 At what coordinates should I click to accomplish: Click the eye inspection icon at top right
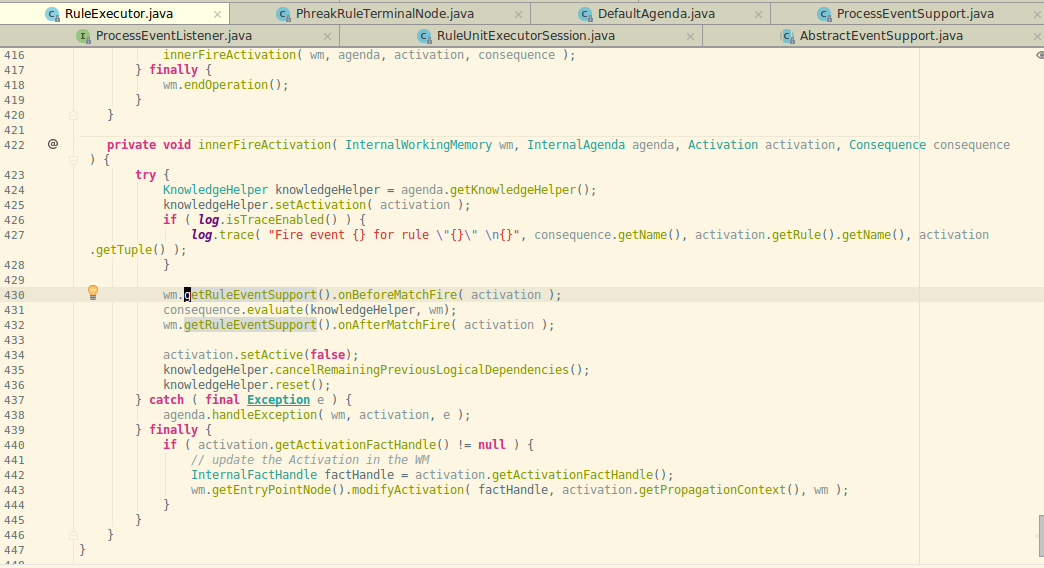[1039, 55]
